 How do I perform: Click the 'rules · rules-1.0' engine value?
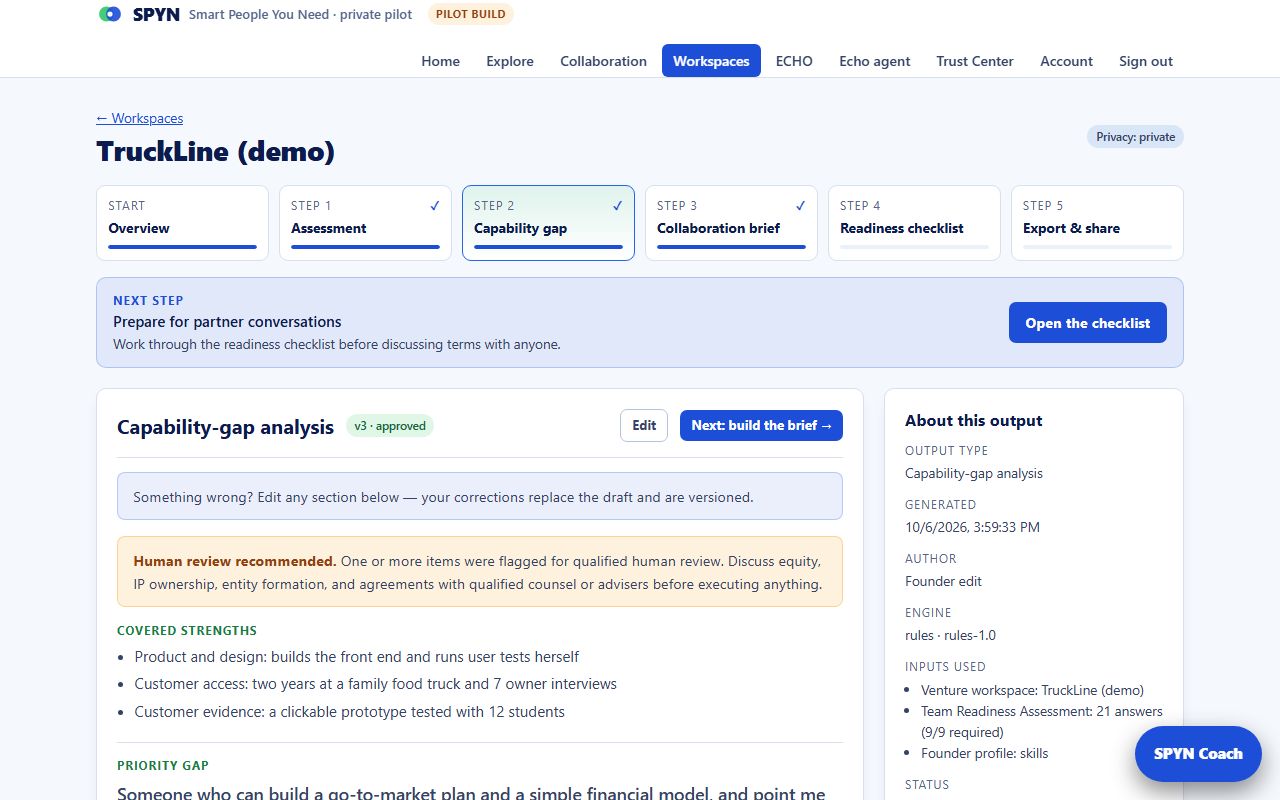click(950, 635)
